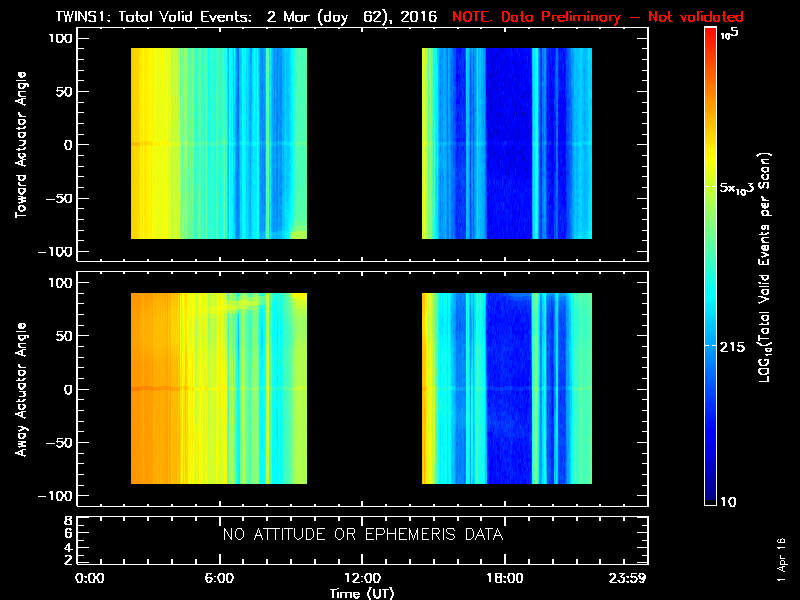
Task: Select the 6:00 tick on the time axis
Action: pos(219,578)
